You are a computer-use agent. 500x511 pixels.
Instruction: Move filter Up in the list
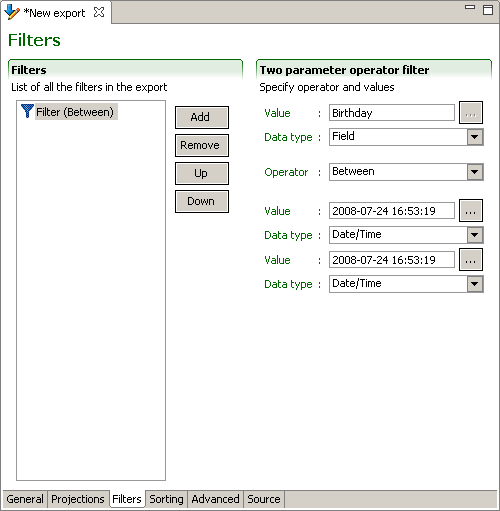coord(202,173)
